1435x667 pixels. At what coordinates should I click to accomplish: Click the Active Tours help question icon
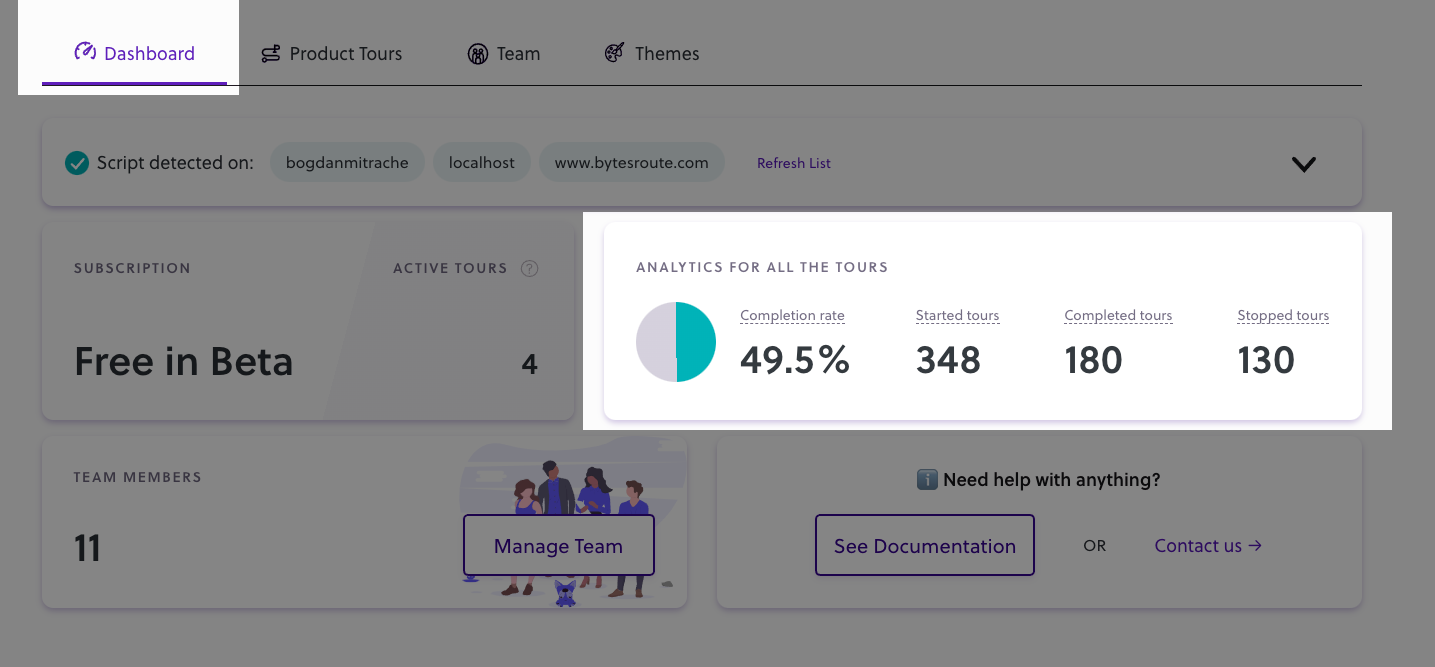(530, 268)
